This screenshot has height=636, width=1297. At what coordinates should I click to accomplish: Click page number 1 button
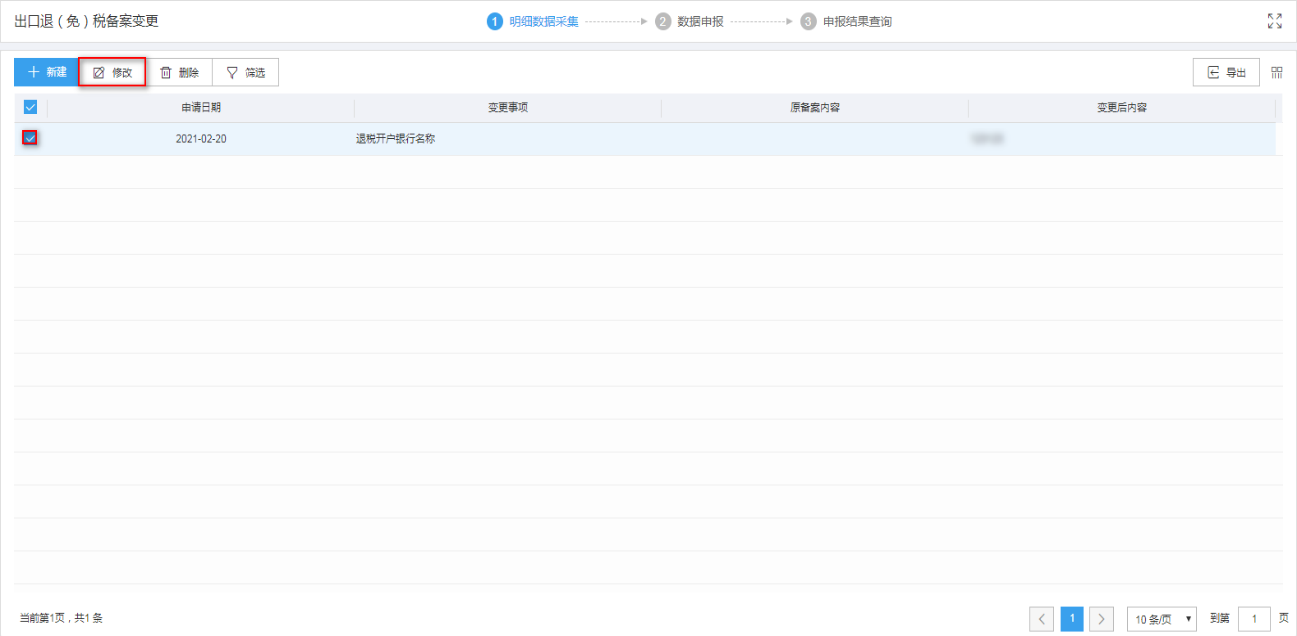point(1071,618)
